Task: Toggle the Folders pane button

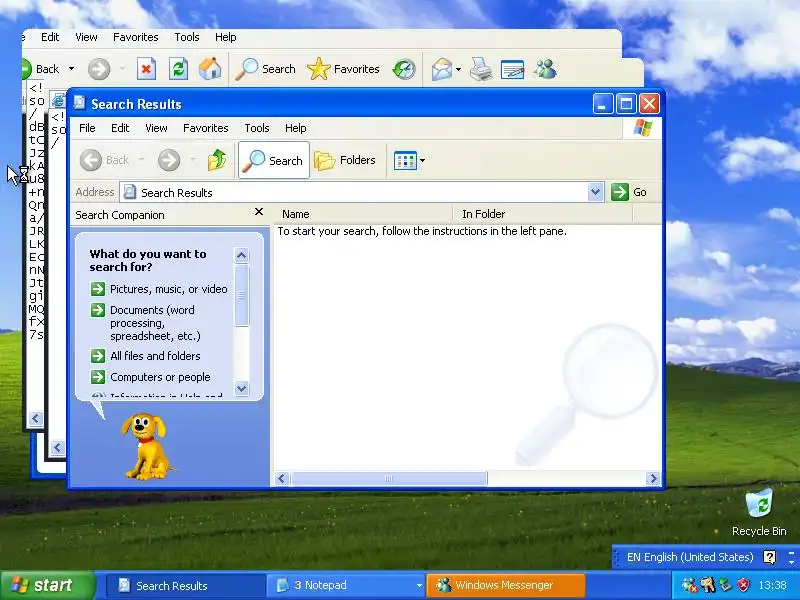Action: [x=345, y=160]
